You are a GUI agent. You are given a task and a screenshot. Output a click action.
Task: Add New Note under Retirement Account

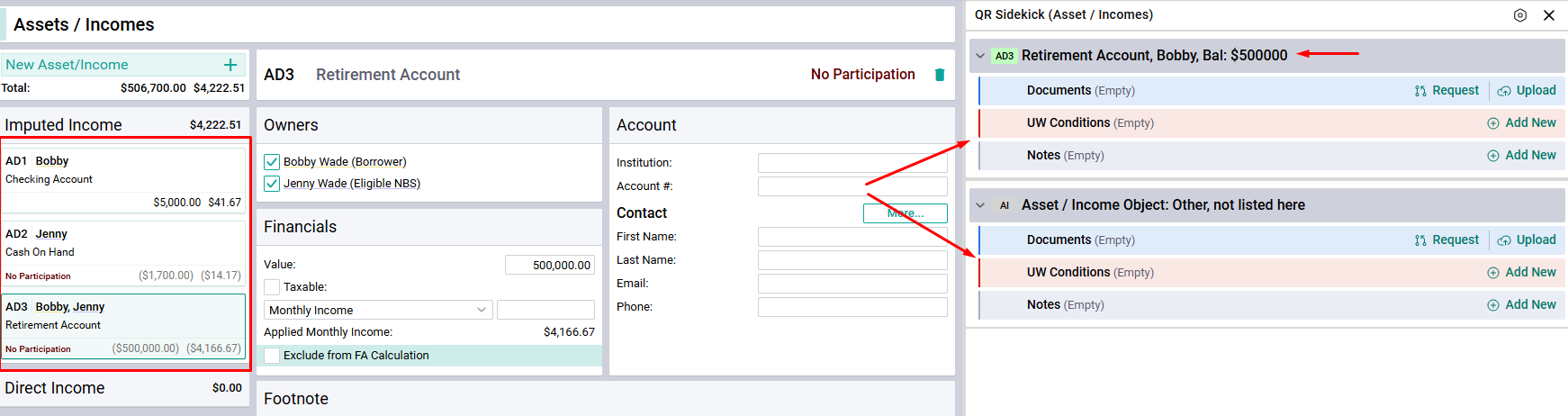[x=1521, y=155]
